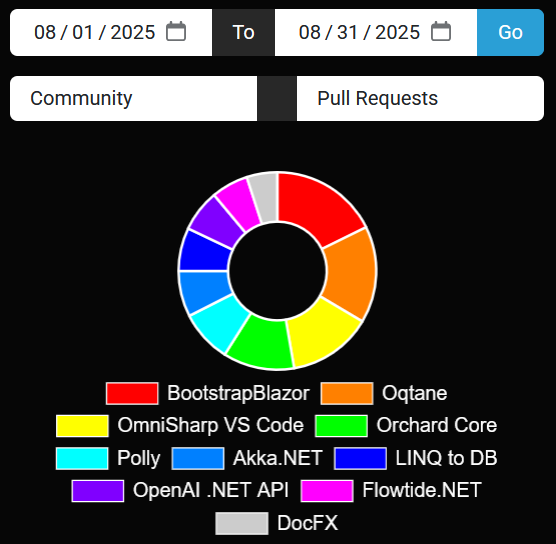Screen dimensions: 556x544
Task: Click the OmniSharp VS Code legend label
Action: point(211,425)
